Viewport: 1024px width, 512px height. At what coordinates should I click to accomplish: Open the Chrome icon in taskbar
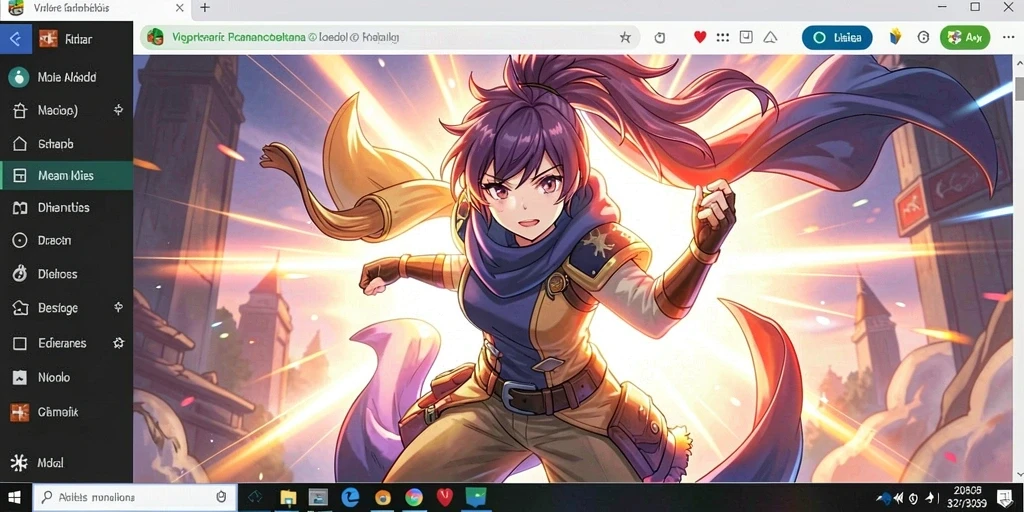[x=413, y=498]
